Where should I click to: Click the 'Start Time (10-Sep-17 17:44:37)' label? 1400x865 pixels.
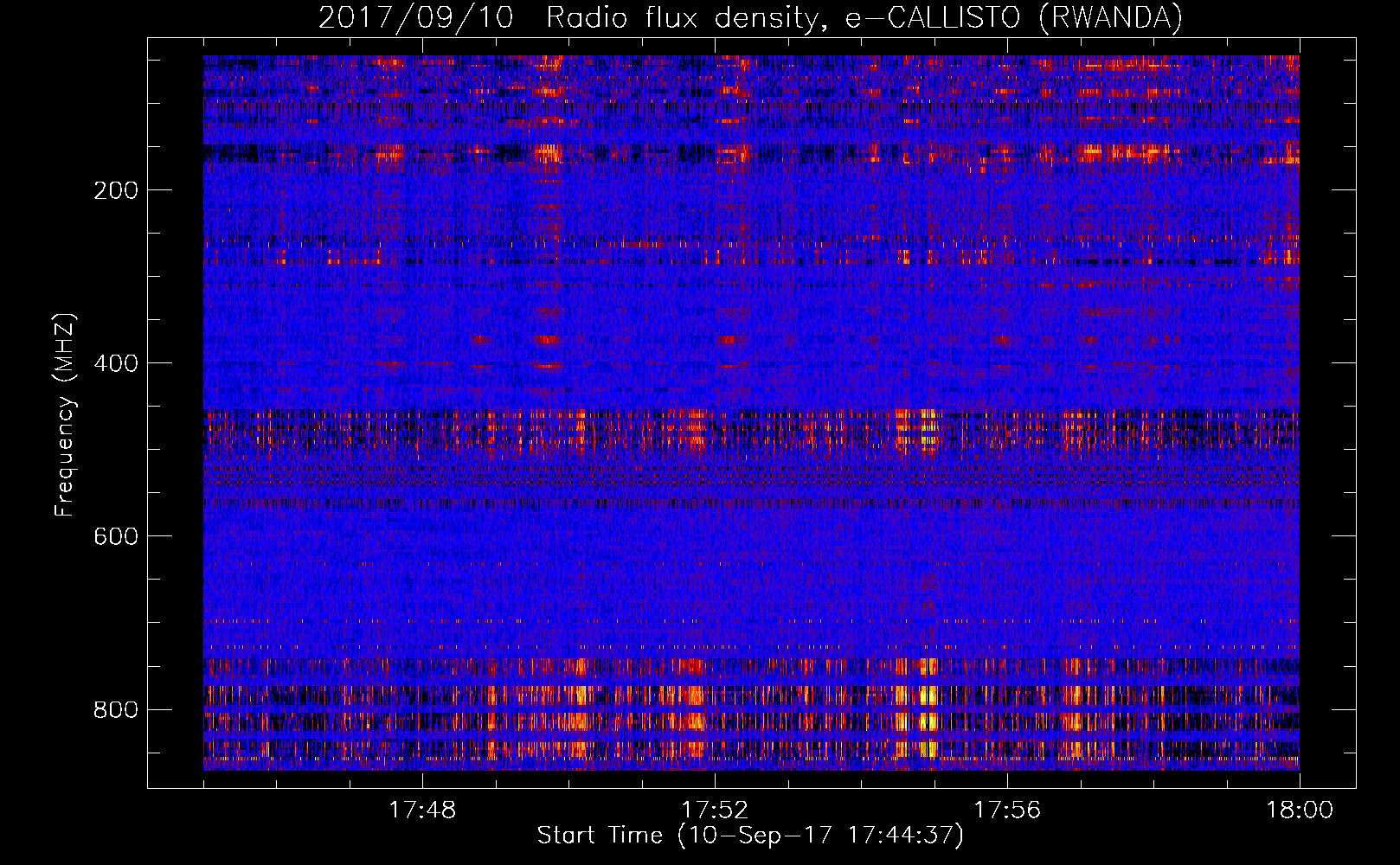tap(750, 836)
